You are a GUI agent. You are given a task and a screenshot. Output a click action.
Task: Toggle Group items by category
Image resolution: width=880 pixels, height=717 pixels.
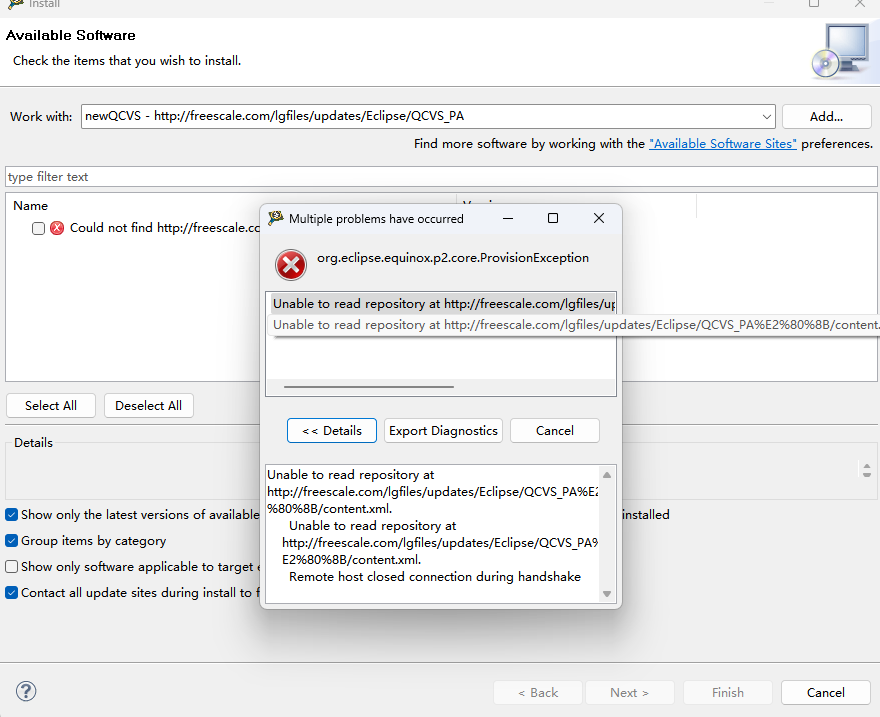(11, 541)
